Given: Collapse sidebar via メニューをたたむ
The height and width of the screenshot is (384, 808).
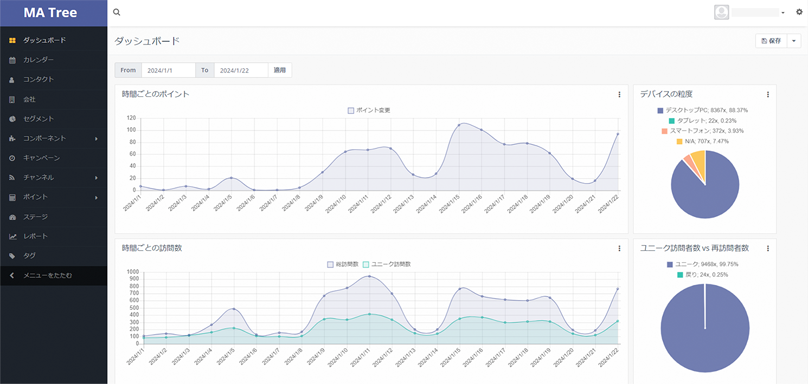Looking at the screenshot, I should [x=54, y=275].
